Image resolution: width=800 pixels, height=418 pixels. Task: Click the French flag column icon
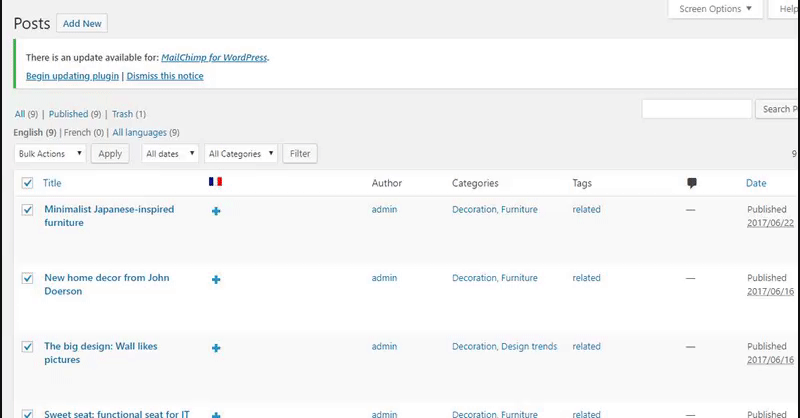215,182
